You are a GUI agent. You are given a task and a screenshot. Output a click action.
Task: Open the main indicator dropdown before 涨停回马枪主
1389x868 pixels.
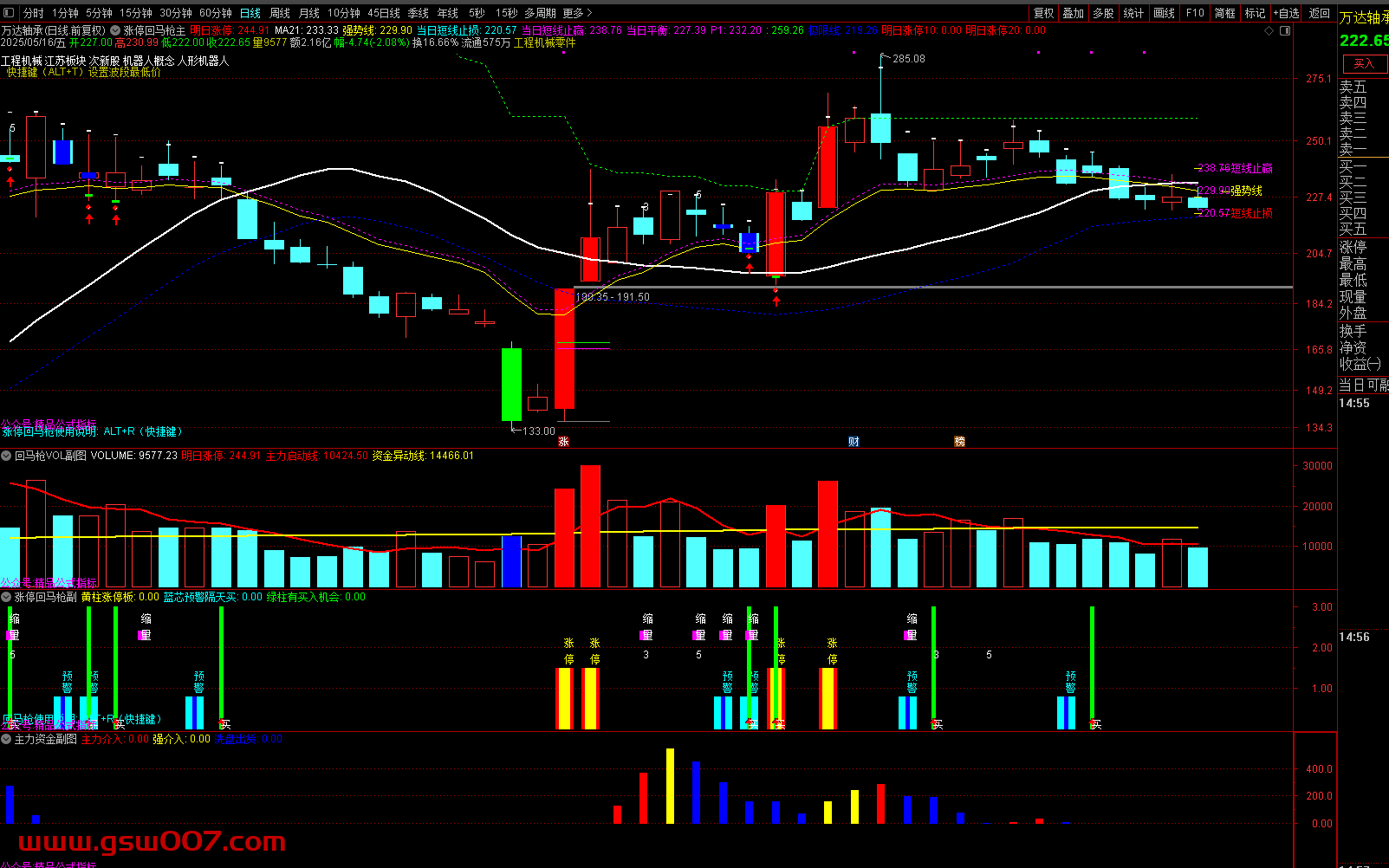(115, 30)
